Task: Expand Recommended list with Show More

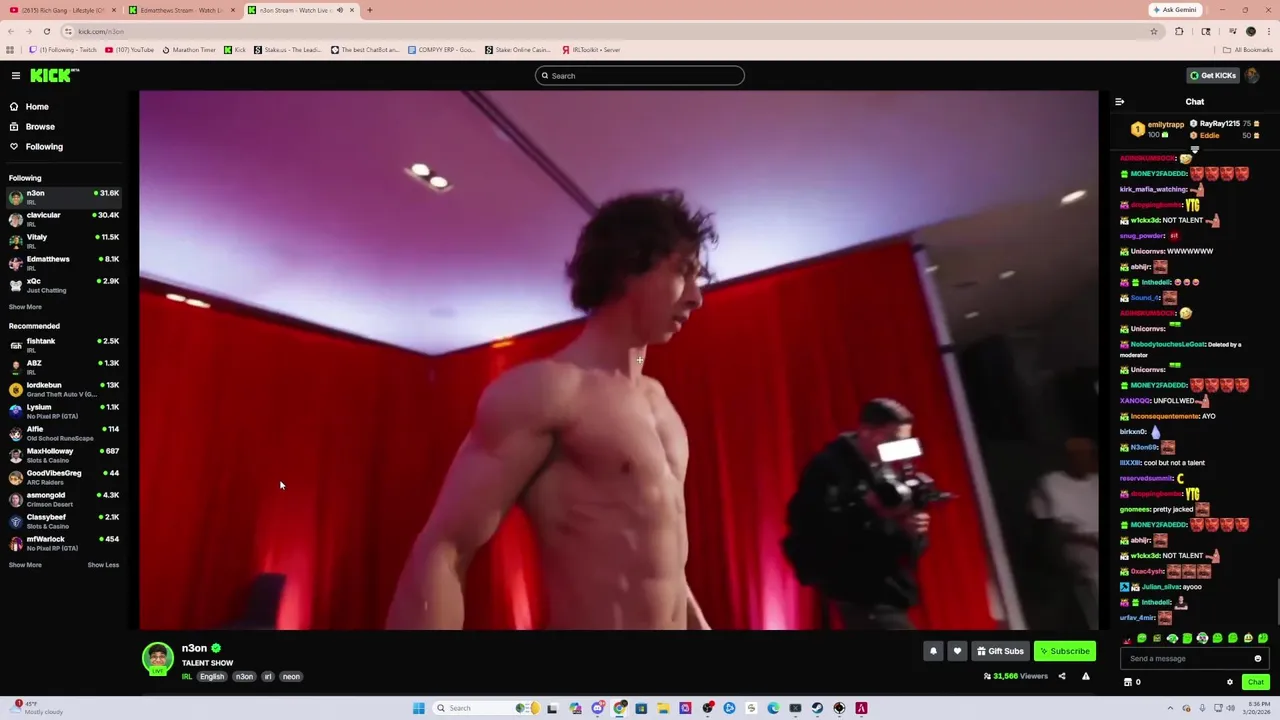Action: (x=25, y=565)
